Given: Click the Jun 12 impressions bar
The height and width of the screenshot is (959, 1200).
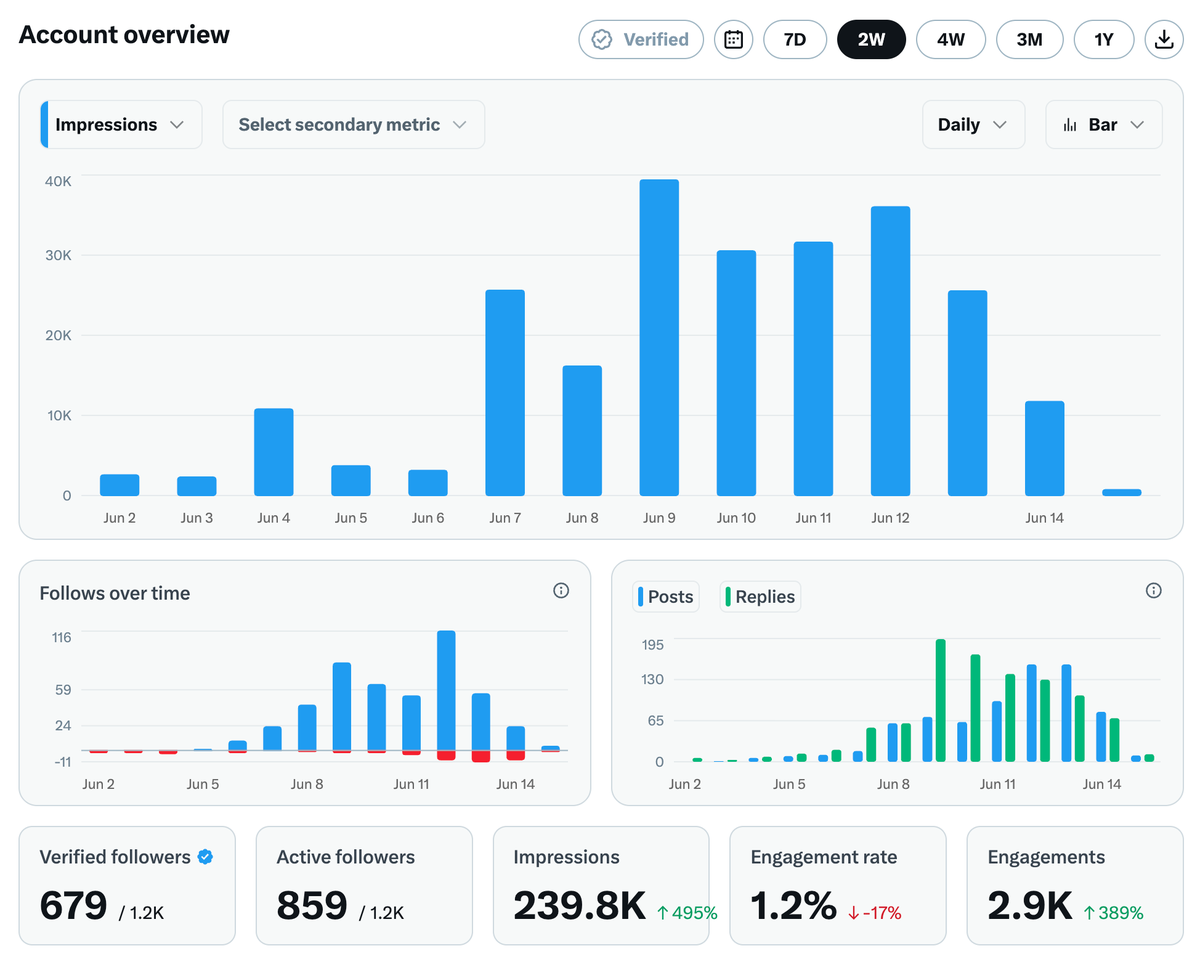Looking at the screenshot, I should [891, 351].
